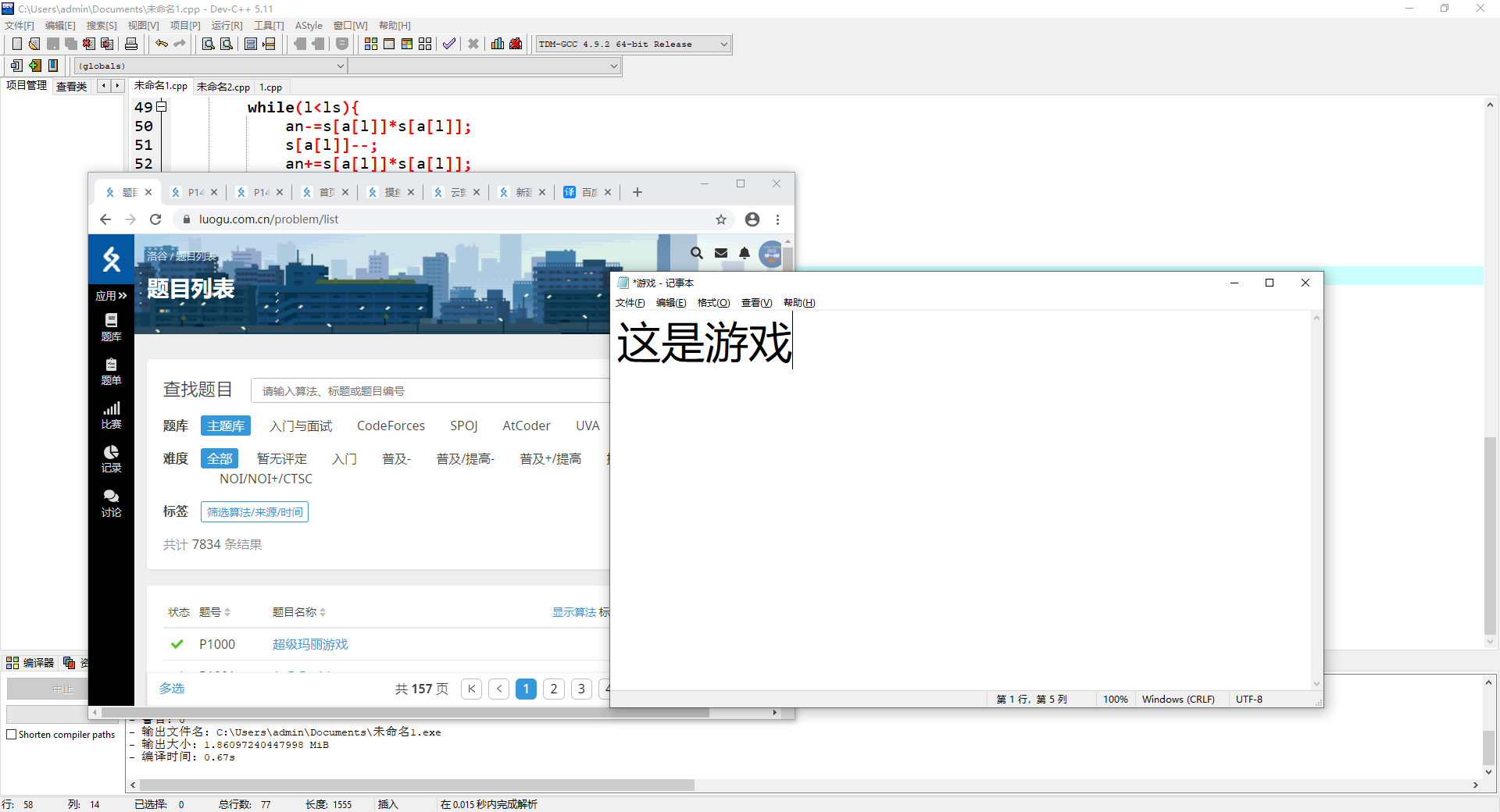Open the empty member function dropdown

484,66
